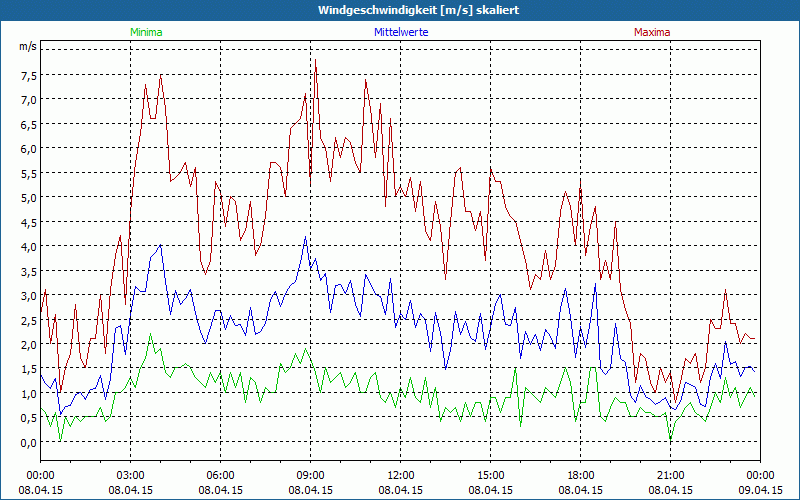Click the 1,0 y-axis value
800x500 pixels.
pos(29,394)
